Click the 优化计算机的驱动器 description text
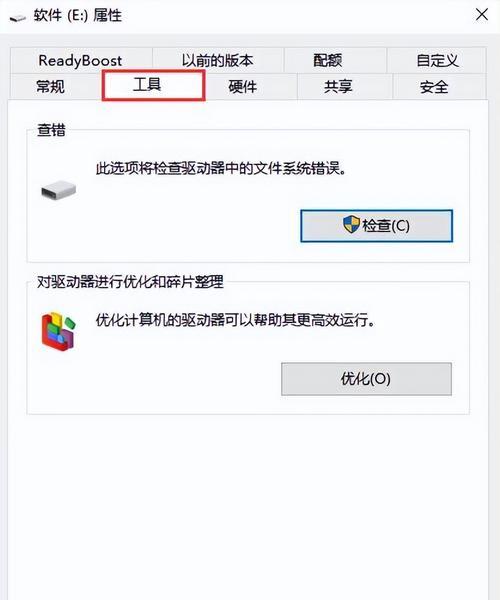 coord(235,320)
